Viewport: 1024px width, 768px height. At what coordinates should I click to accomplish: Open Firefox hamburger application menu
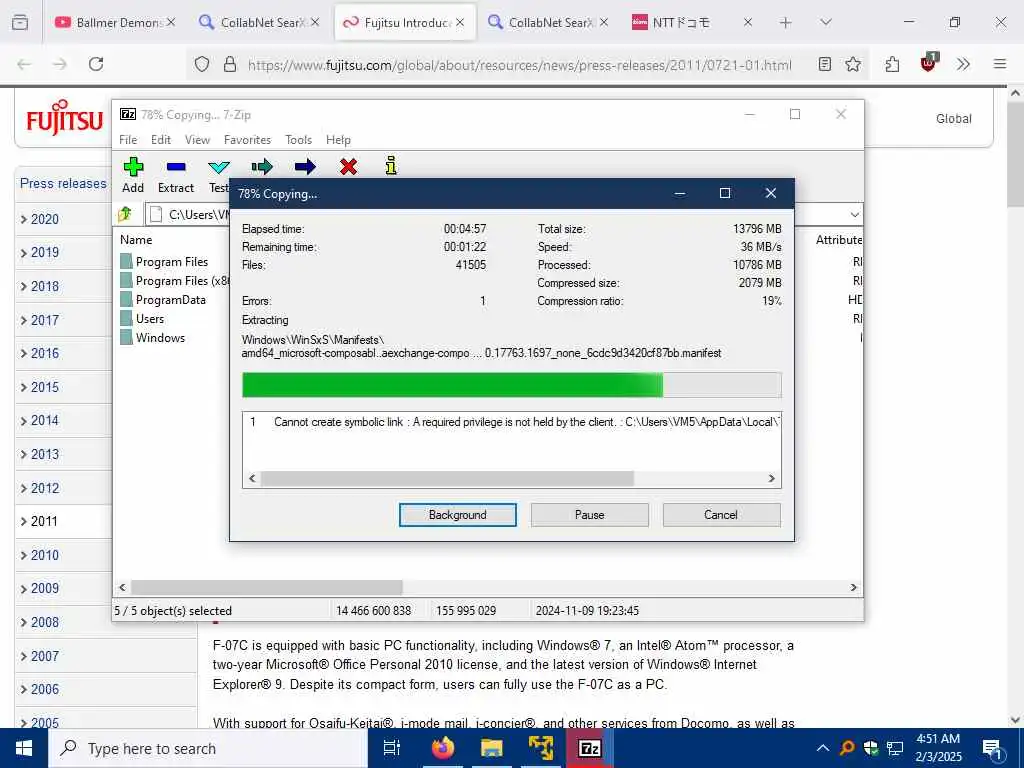999,64
